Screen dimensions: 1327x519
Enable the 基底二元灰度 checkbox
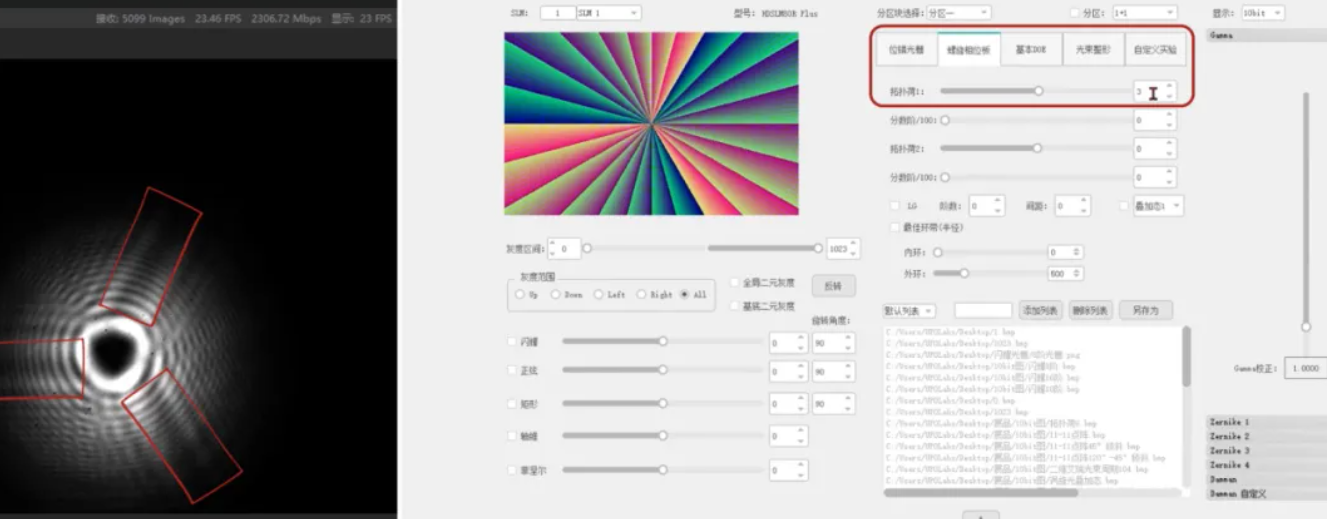tap(736, 306)
